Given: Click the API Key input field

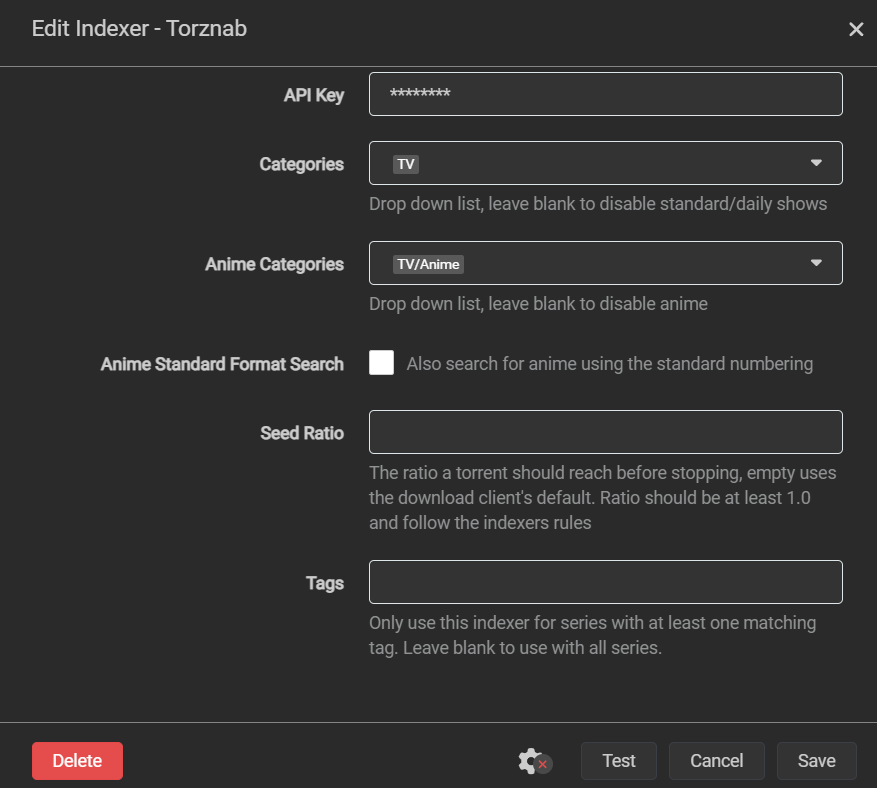Looking at the screenshot, I should (x=605, y=94).
